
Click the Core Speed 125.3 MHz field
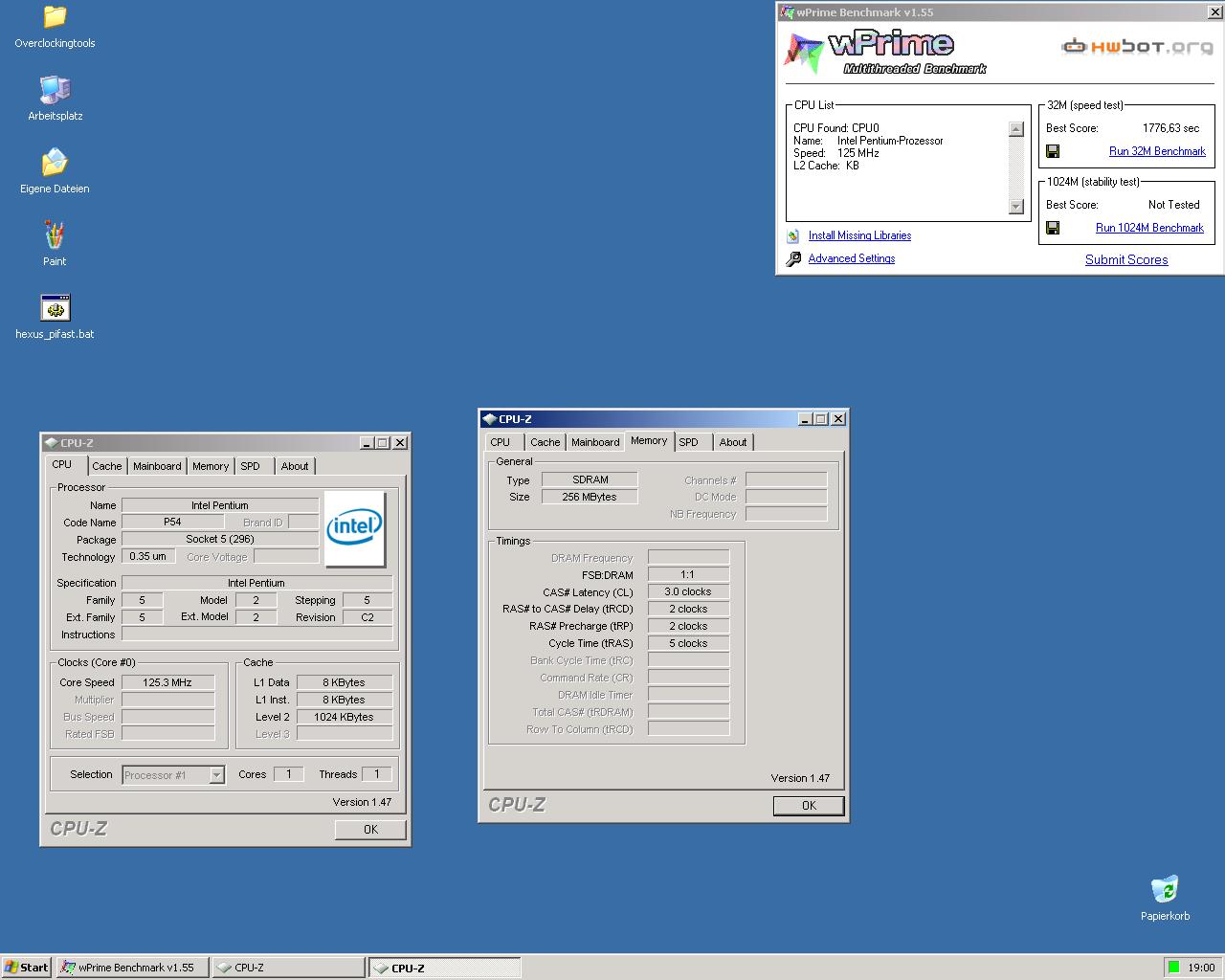[167, 682]
